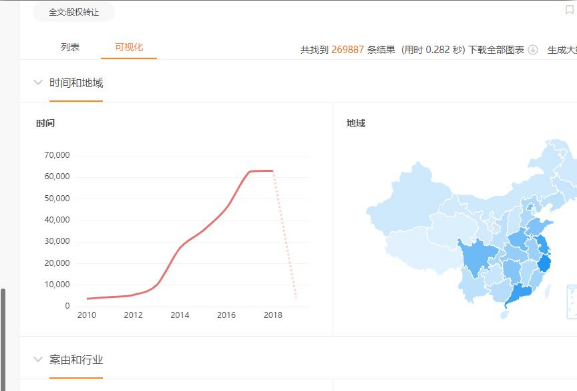Click the download all charts icon
Image resolution: width=577 pixels, height=391 pixels.
point(532,50)
